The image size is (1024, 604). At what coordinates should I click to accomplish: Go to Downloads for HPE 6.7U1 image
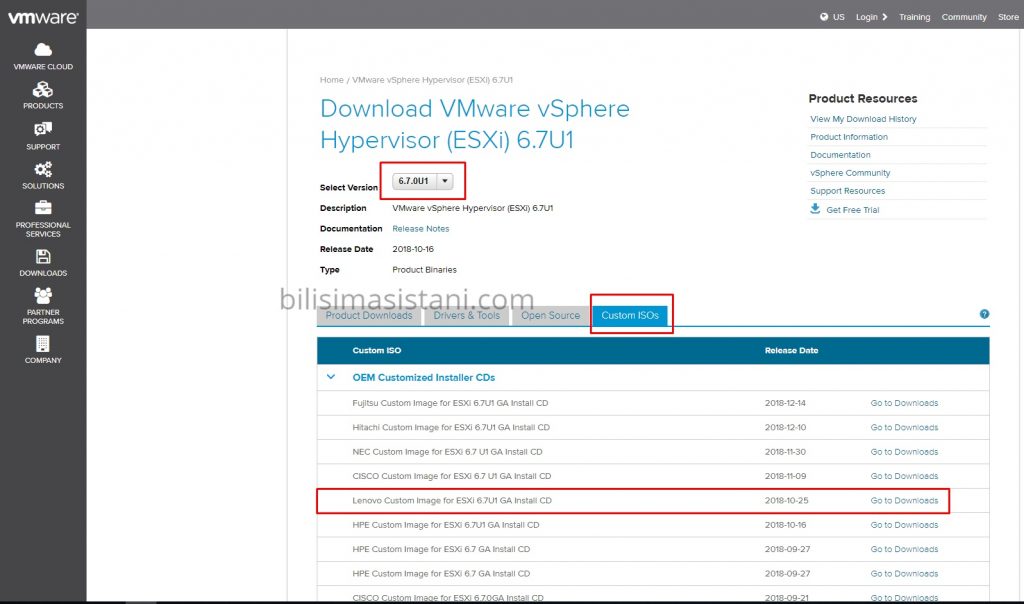pos(904,525)
